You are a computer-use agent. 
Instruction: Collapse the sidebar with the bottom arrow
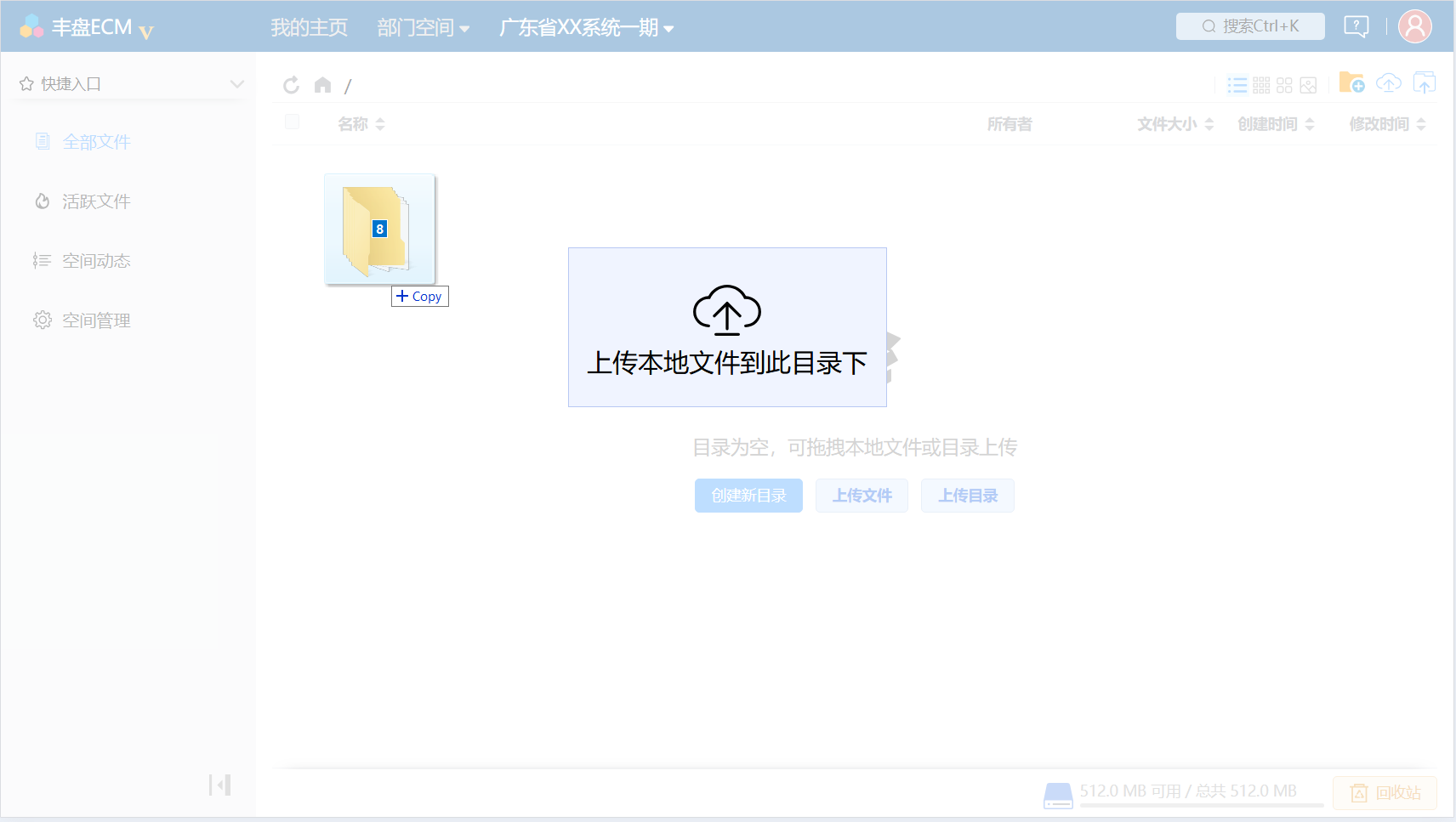tap(220, 785)
